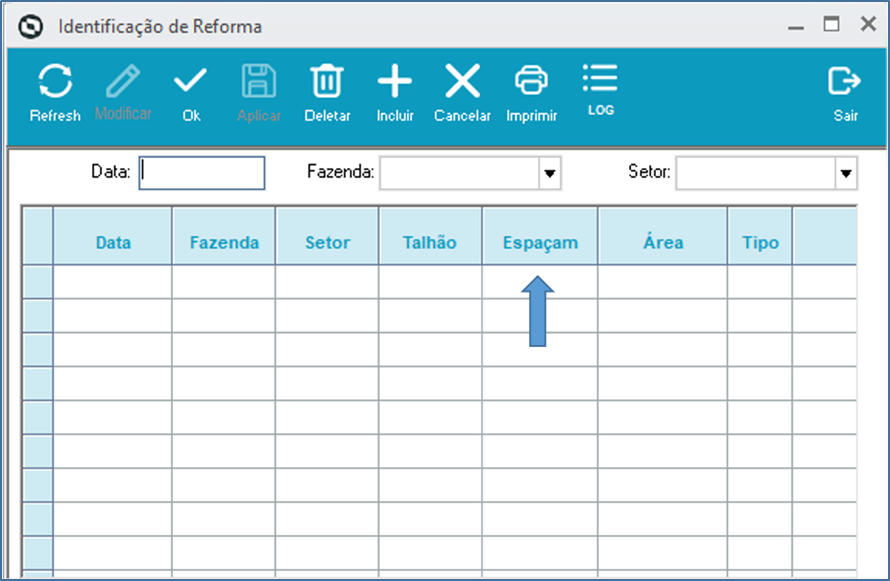This screenshot has height=581, width=890.
Task: Confirm with the Ok checkmark icon
Action: click(191, 80)
